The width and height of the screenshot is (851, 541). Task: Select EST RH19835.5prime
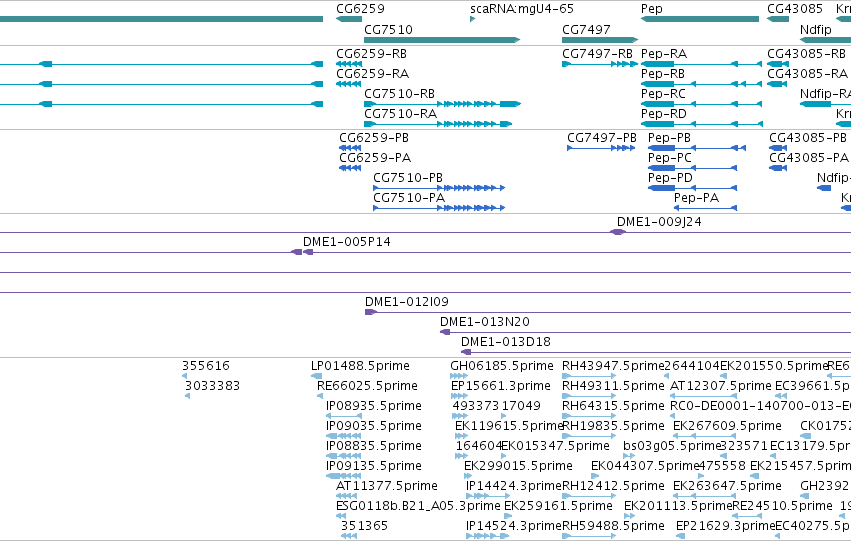click(x=613, y=427)
